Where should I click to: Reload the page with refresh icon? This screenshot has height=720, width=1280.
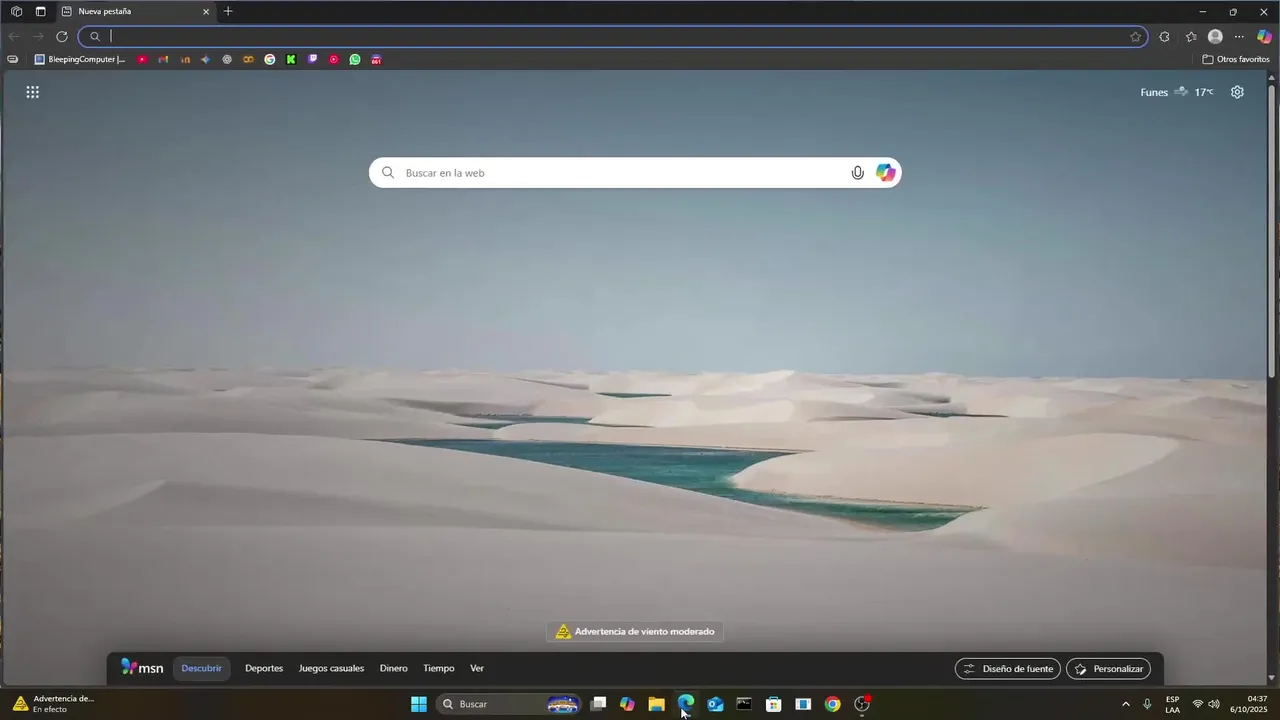62,36
